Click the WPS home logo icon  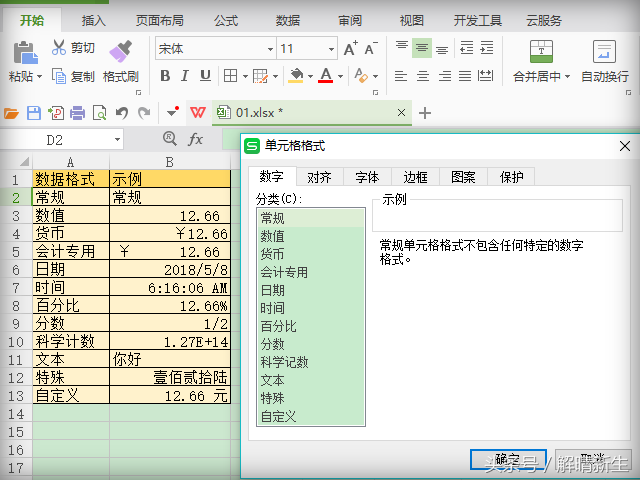(x=198, y=112)
